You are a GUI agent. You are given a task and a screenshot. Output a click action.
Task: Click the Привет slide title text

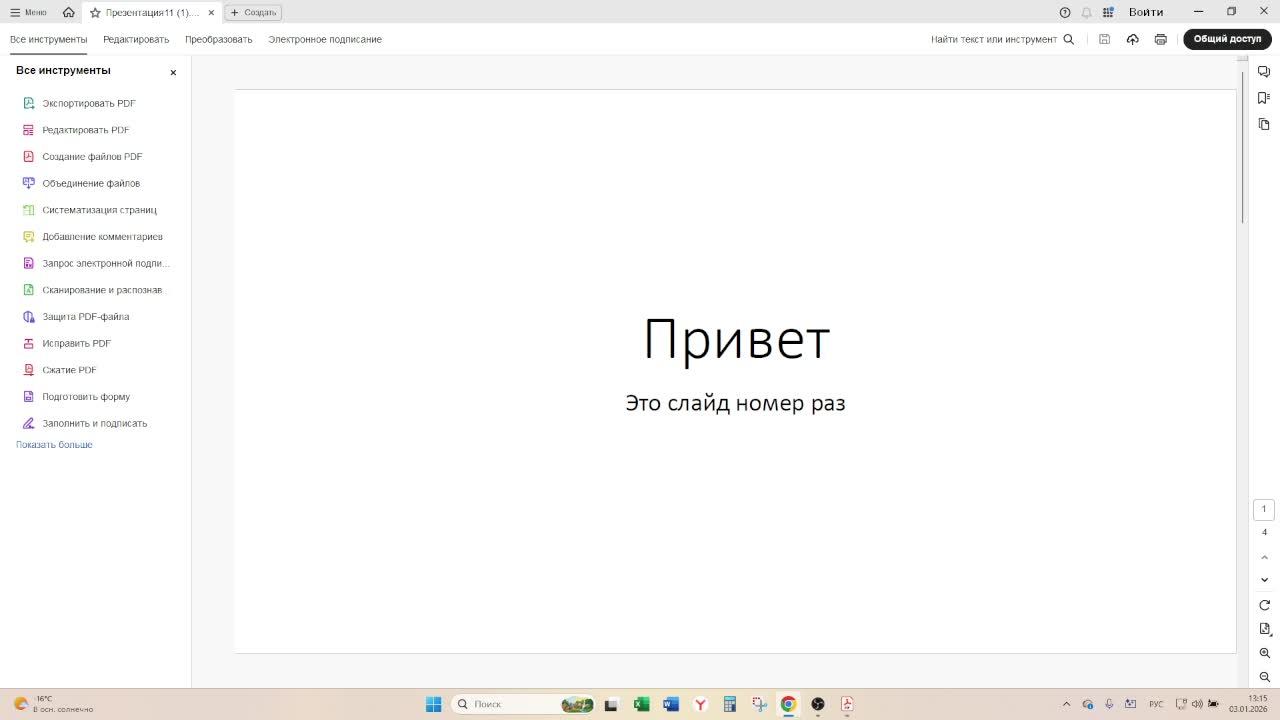(x=736, y=339)
